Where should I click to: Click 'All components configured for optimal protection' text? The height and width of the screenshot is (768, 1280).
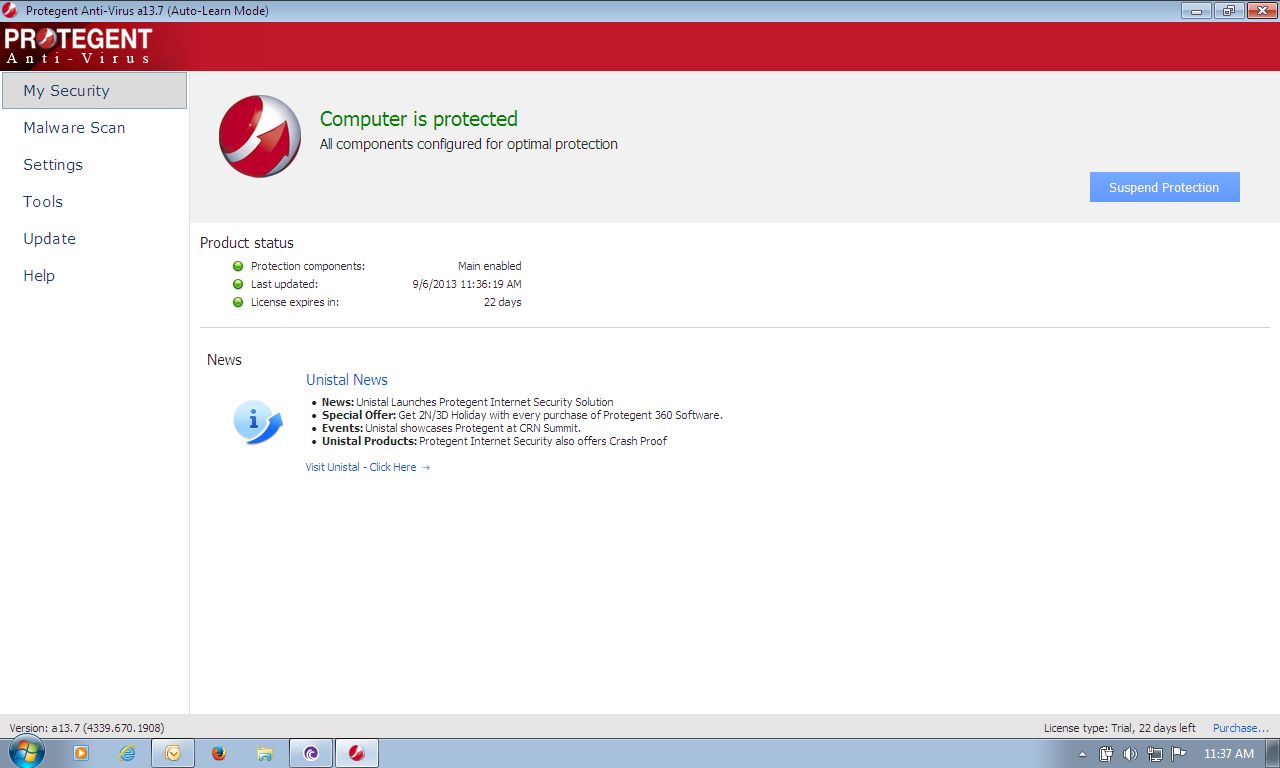[x=469, y=144]
